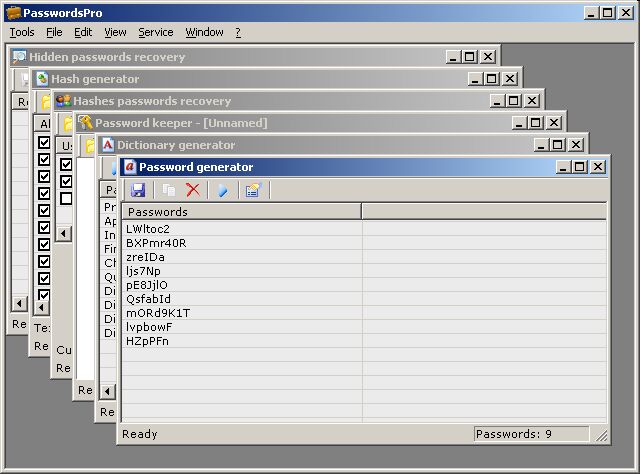Click left scroll arrow in Hash generator window
This screenshot has width=640, height=474.
[41, 307]
